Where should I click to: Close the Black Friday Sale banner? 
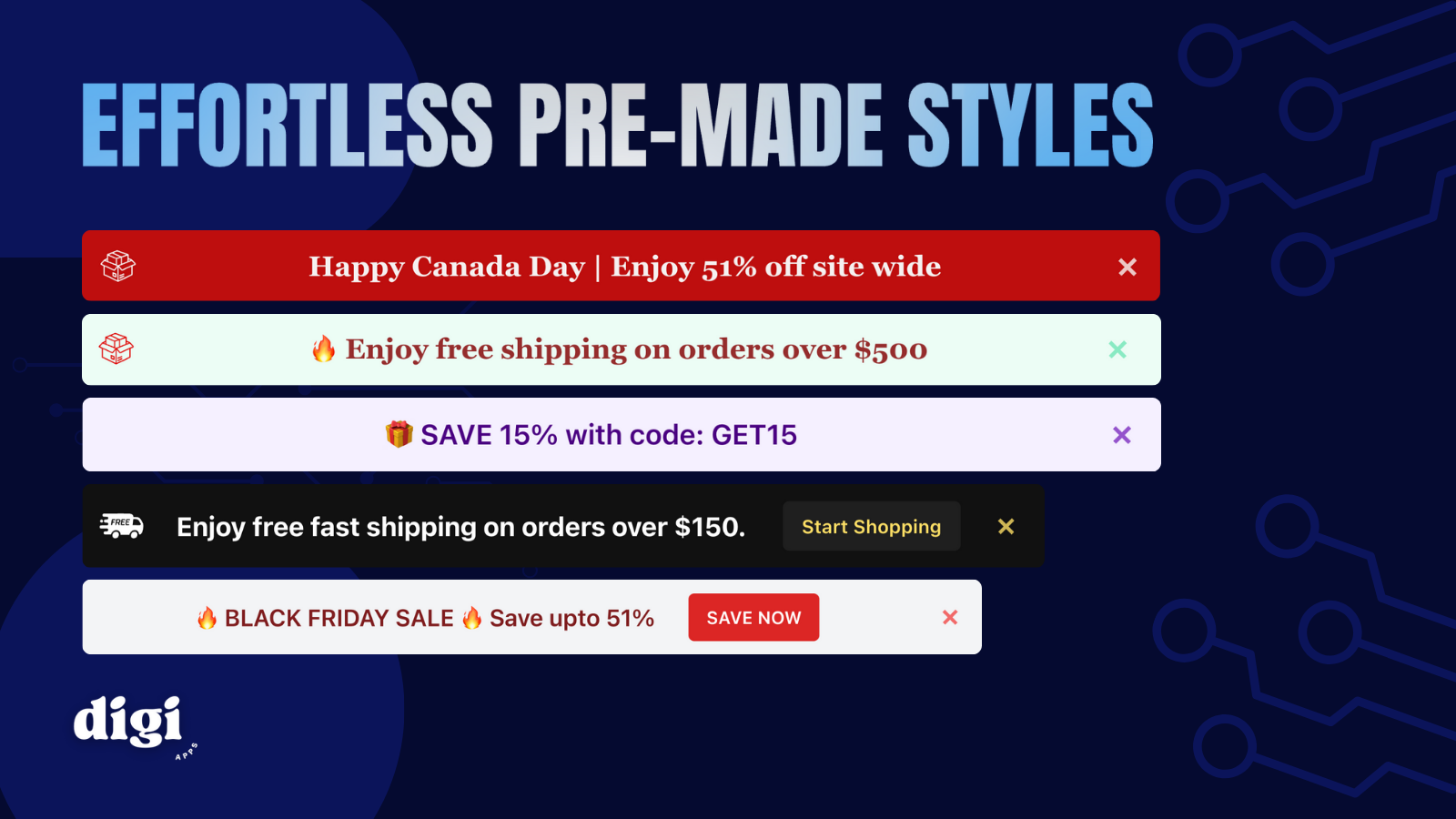pos(950,617)
